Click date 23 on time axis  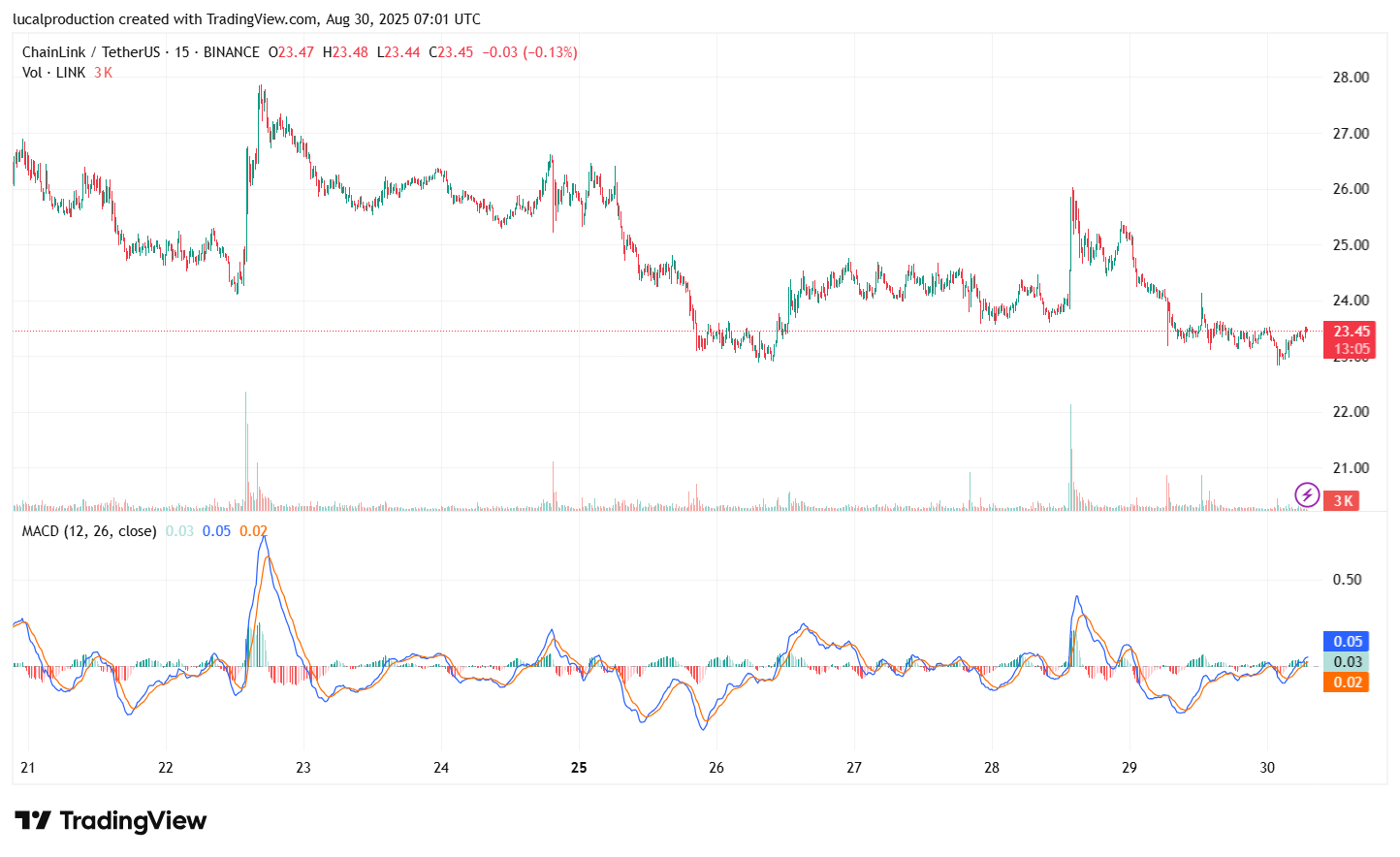pyautogui.click(x=303, y=768)
